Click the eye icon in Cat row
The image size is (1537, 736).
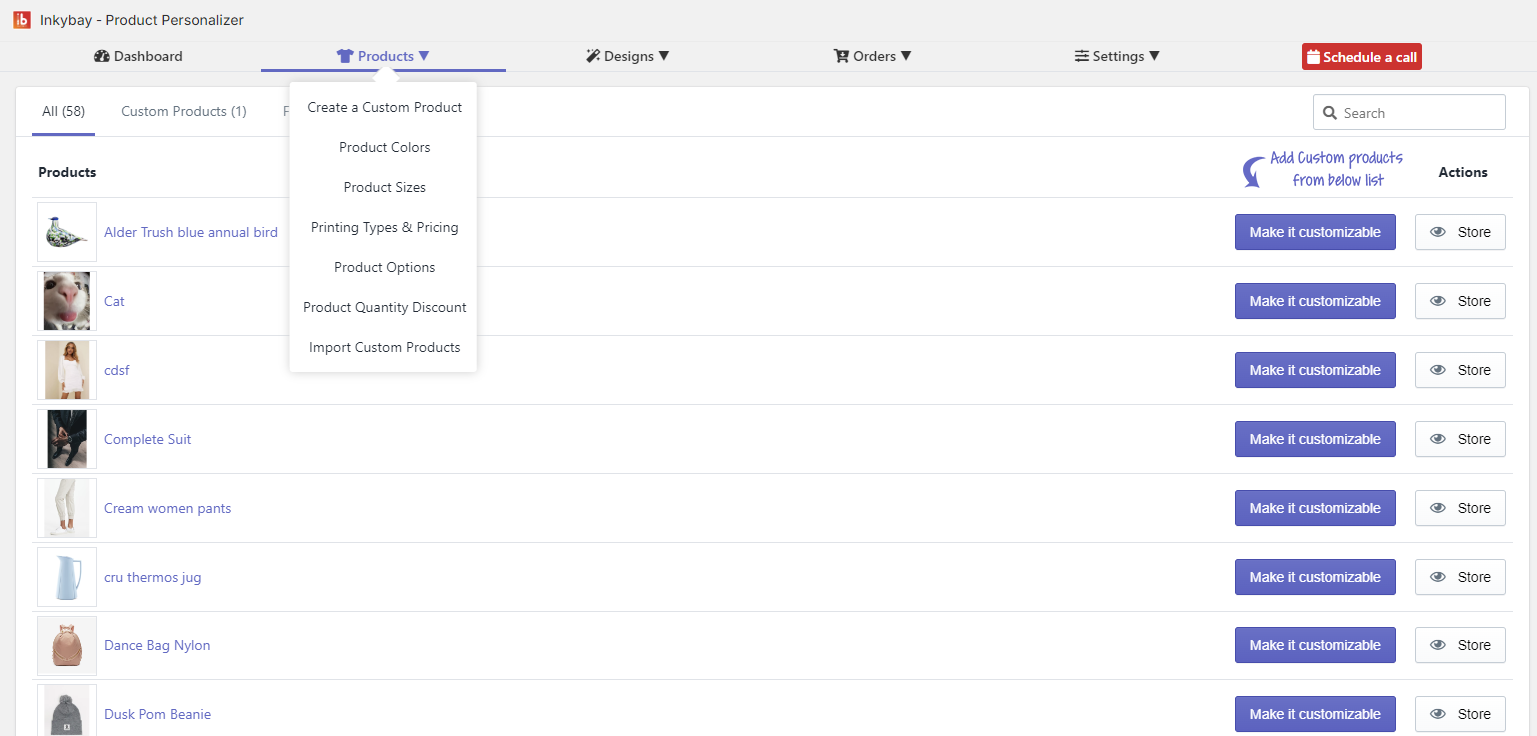click(1438, 301)
